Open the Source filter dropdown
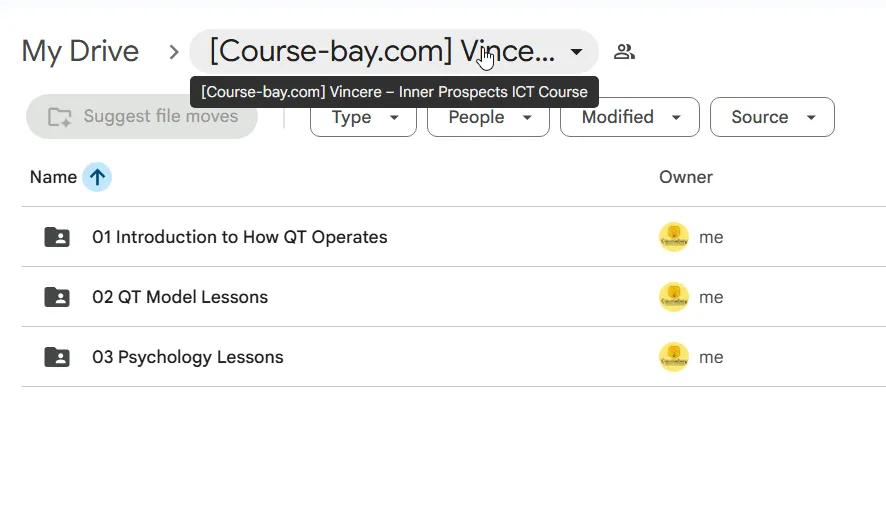Image resolution: width=886 pixels, height=518 pixels. (772, 117)
